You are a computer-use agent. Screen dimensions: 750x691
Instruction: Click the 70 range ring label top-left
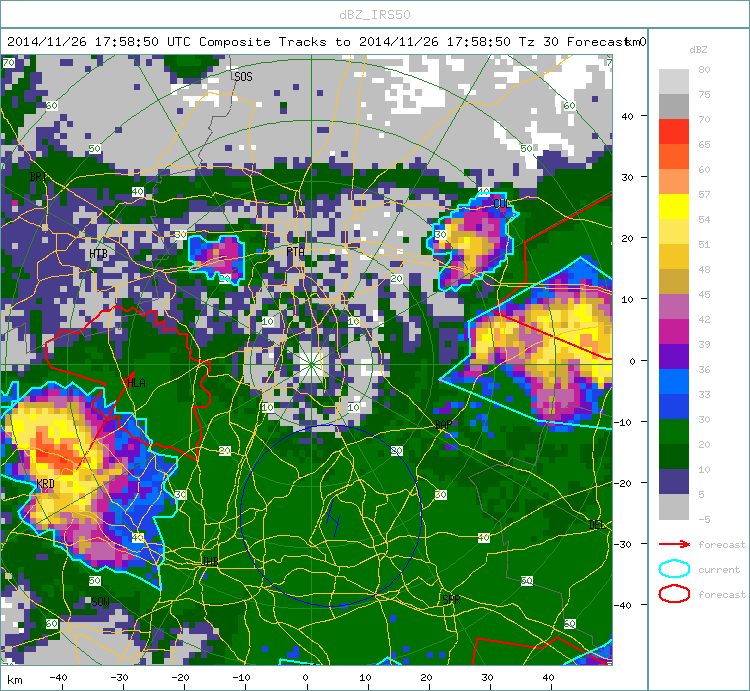8,62
